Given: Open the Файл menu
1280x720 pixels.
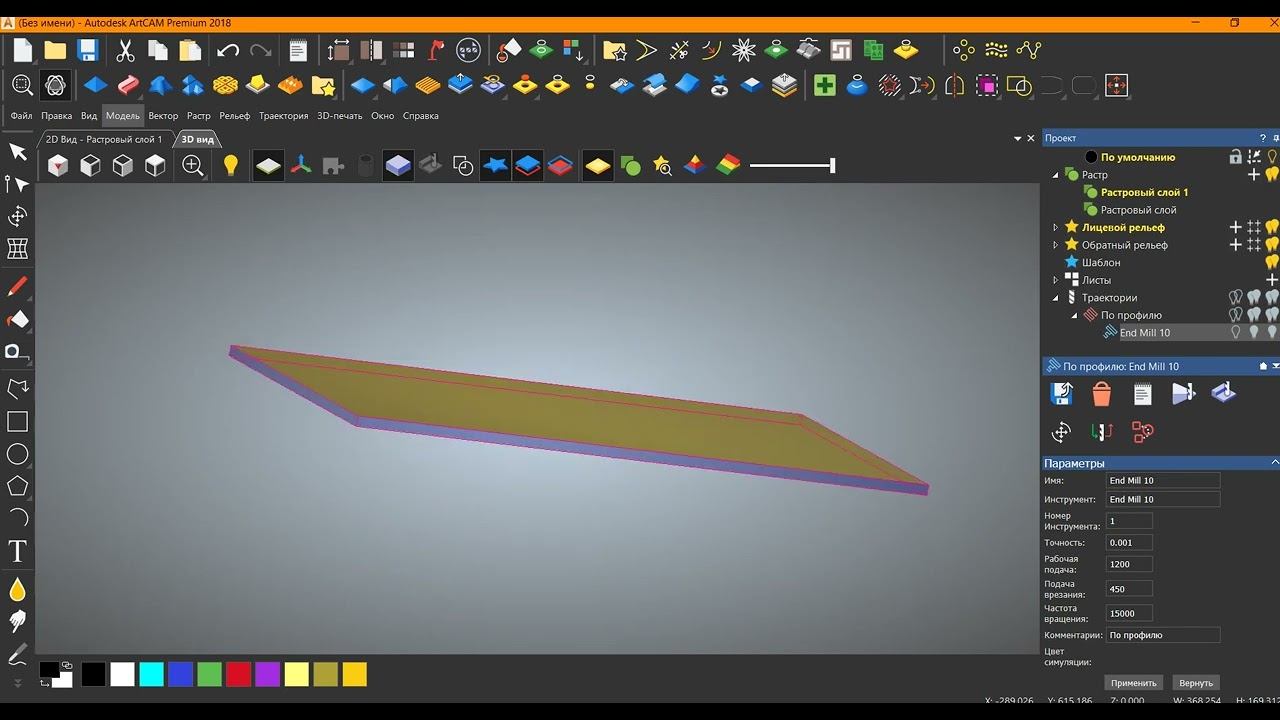Looking at the screenshot, I should pos(21,116).
